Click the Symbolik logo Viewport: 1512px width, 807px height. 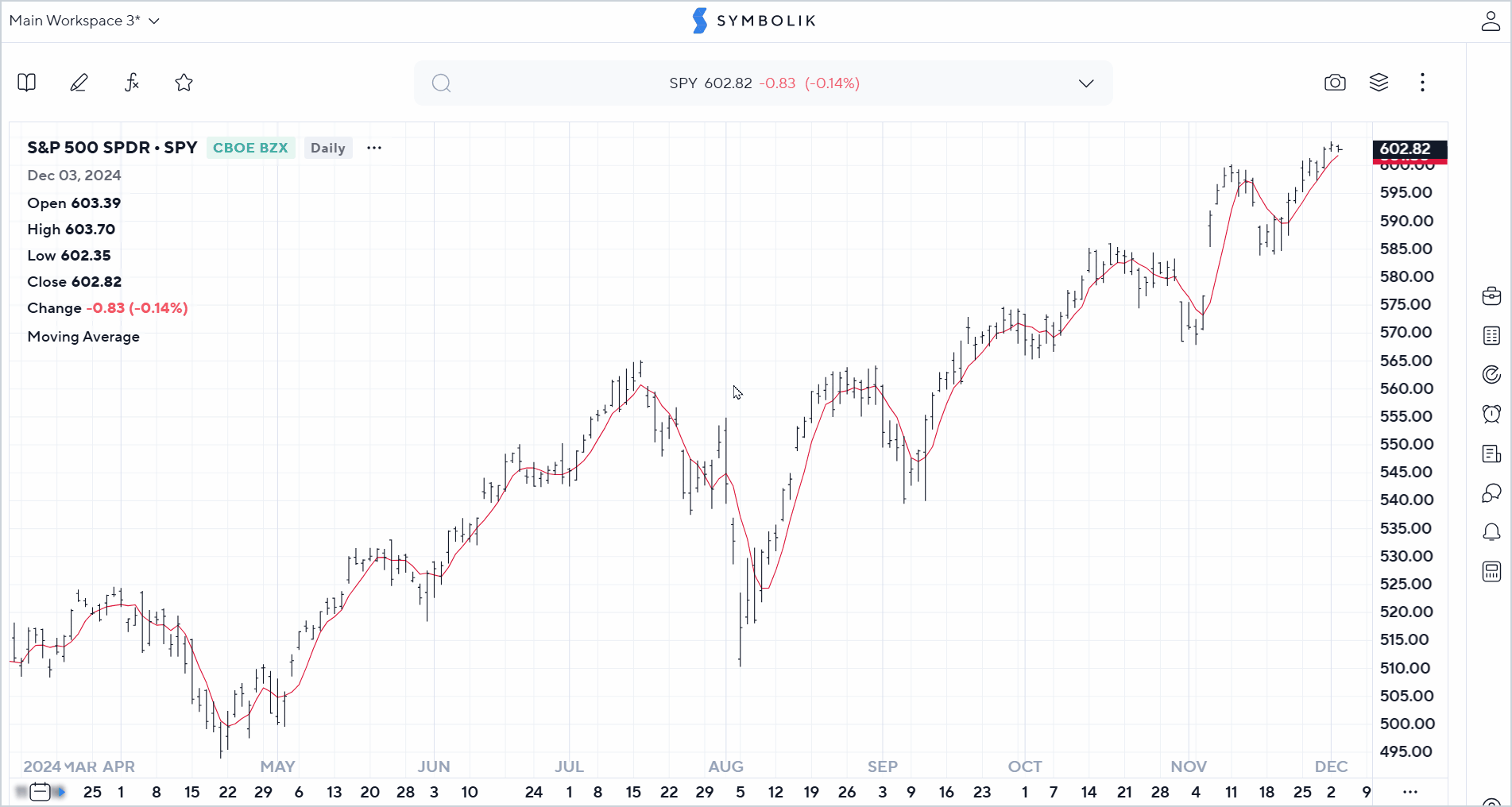[754, 21]
